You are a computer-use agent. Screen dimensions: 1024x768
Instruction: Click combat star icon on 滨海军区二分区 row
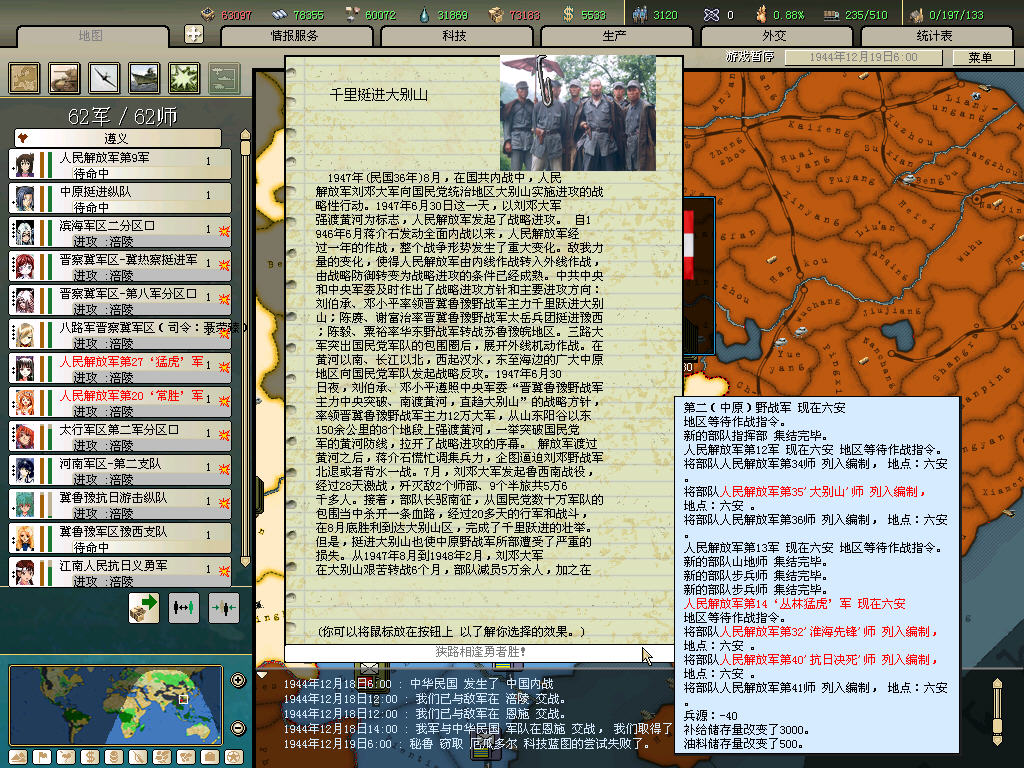point(224,231)
